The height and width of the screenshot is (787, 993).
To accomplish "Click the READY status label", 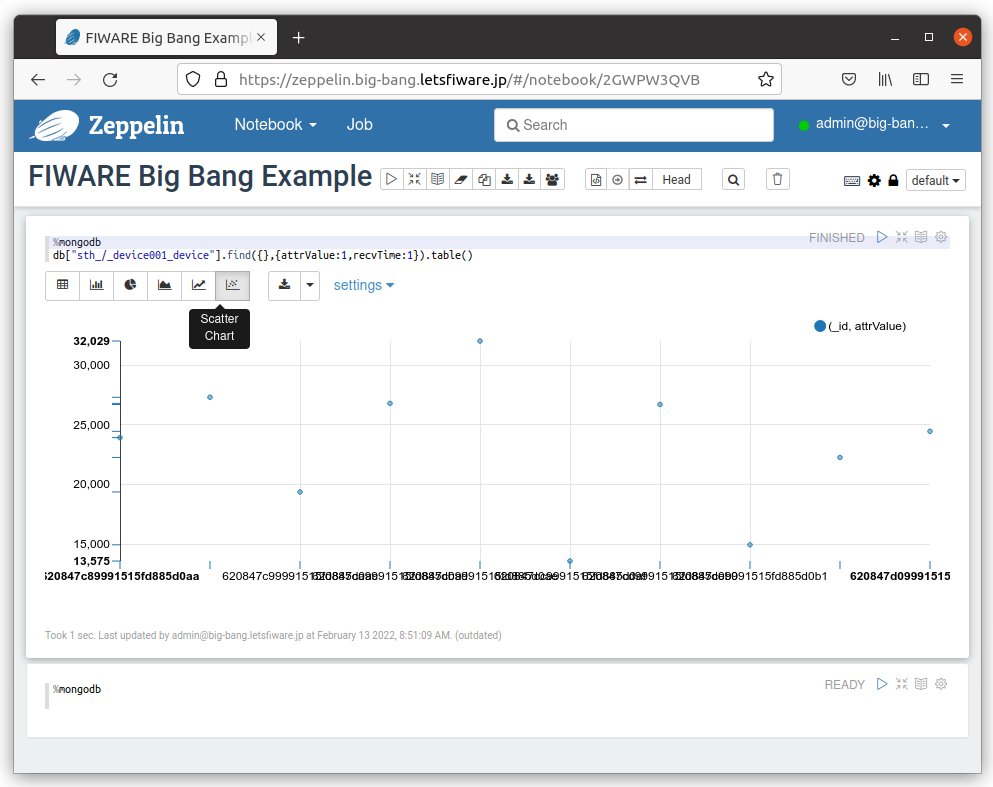I will coord(844,684).
